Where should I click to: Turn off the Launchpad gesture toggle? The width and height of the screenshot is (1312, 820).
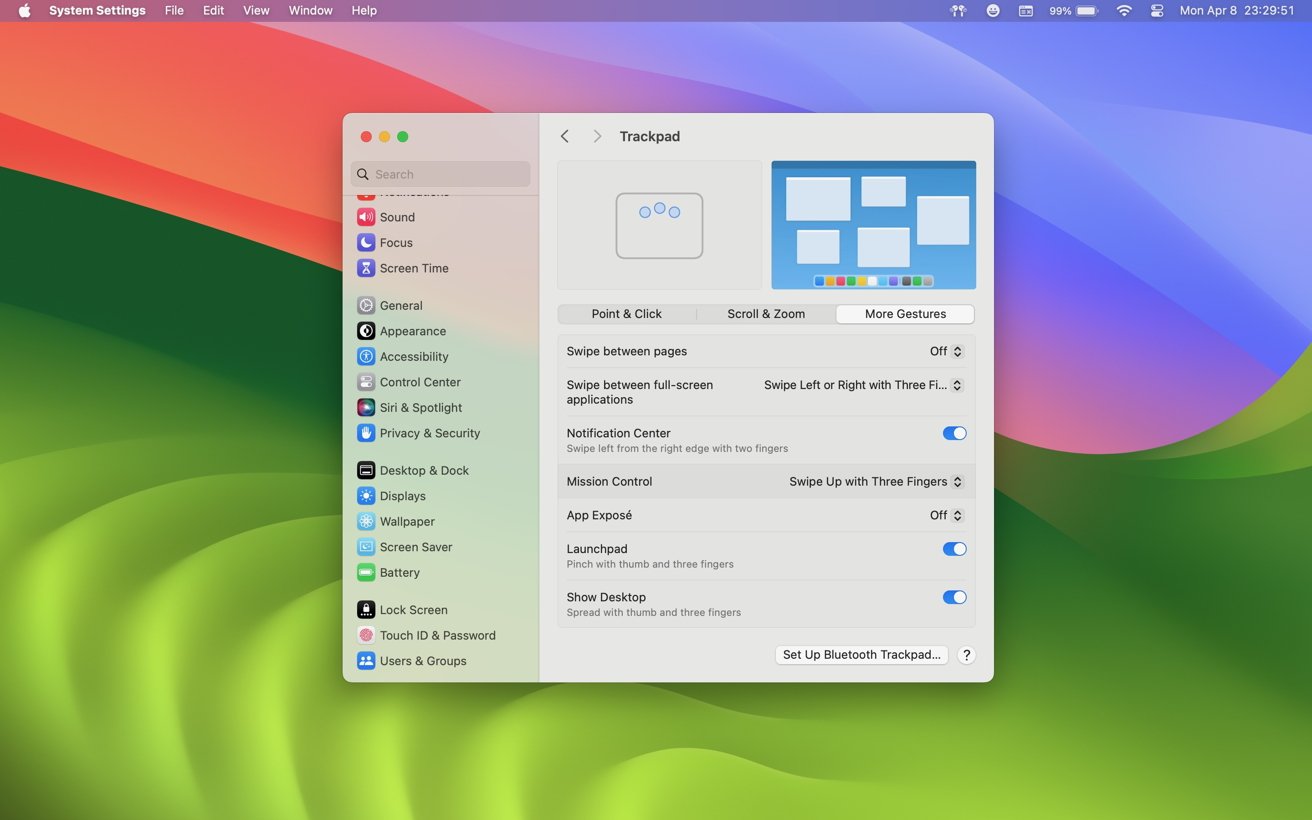pos(954,548)
